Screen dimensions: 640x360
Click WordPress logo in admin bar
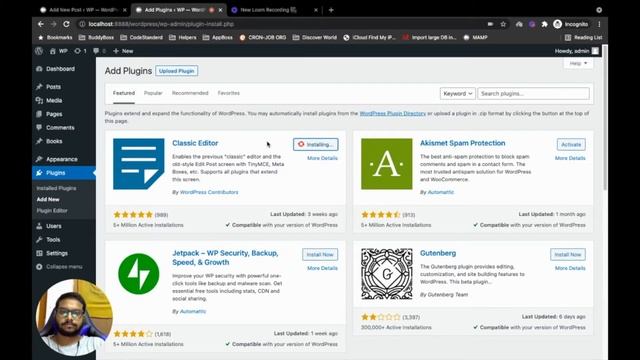39,51
